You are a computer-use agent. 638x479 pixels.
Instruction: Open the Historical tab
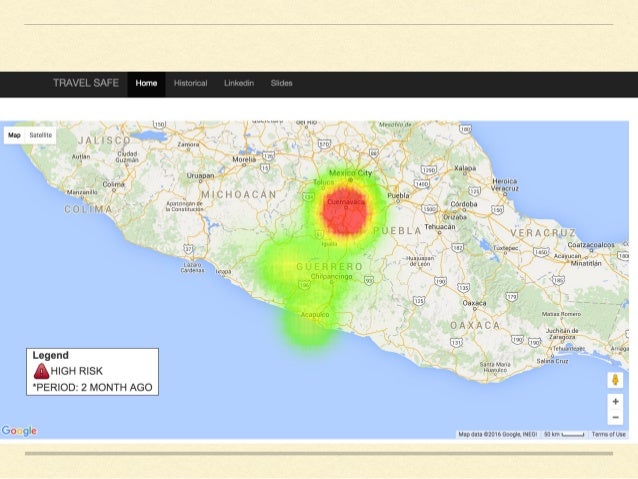tap(190, 83)
